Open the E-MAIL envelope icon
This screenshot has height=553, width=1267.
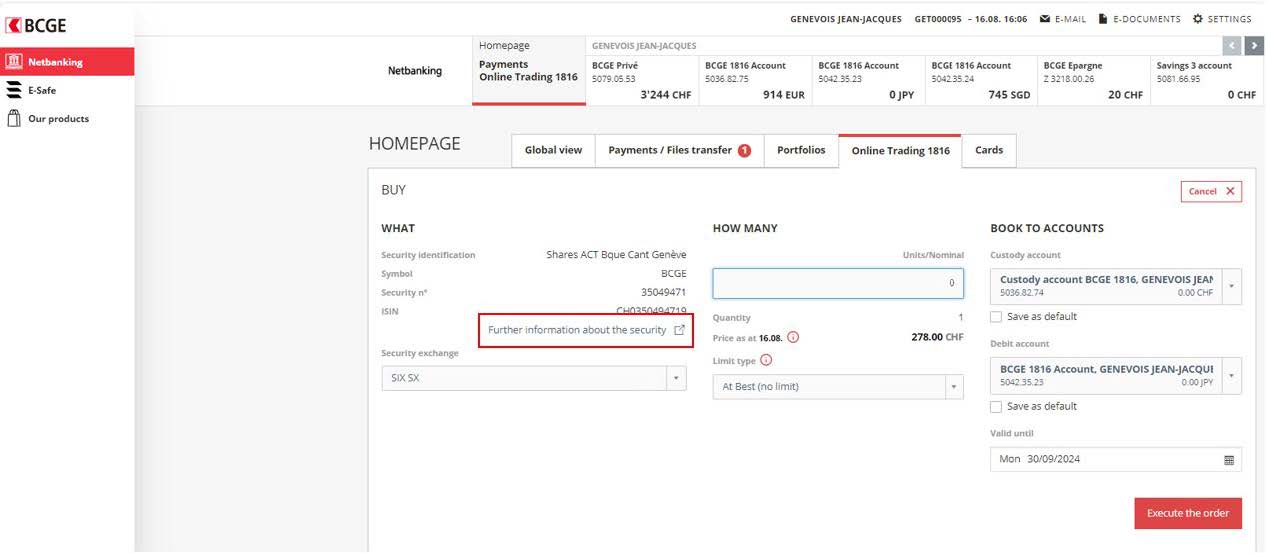(x=1045, y=19)
